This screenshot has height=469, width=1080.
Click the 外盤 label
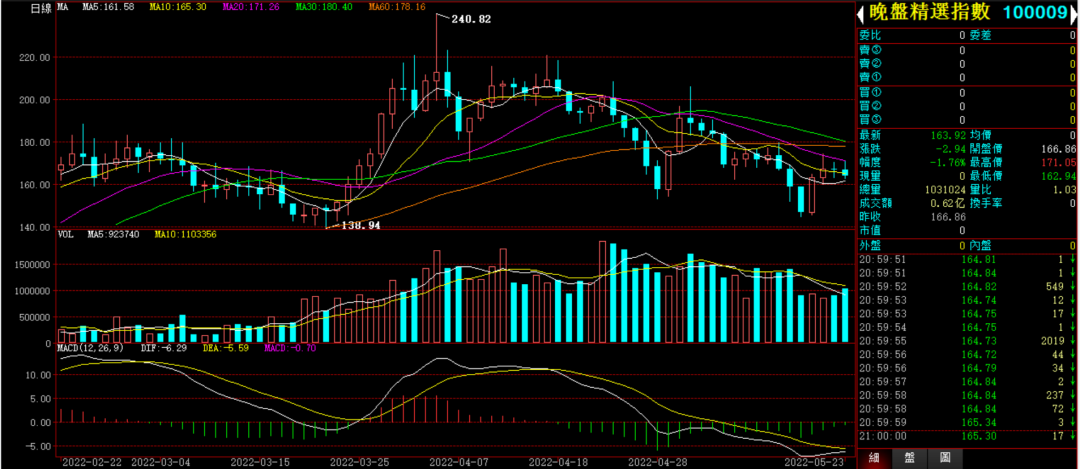pyautogui.click(x=870, y=245)
